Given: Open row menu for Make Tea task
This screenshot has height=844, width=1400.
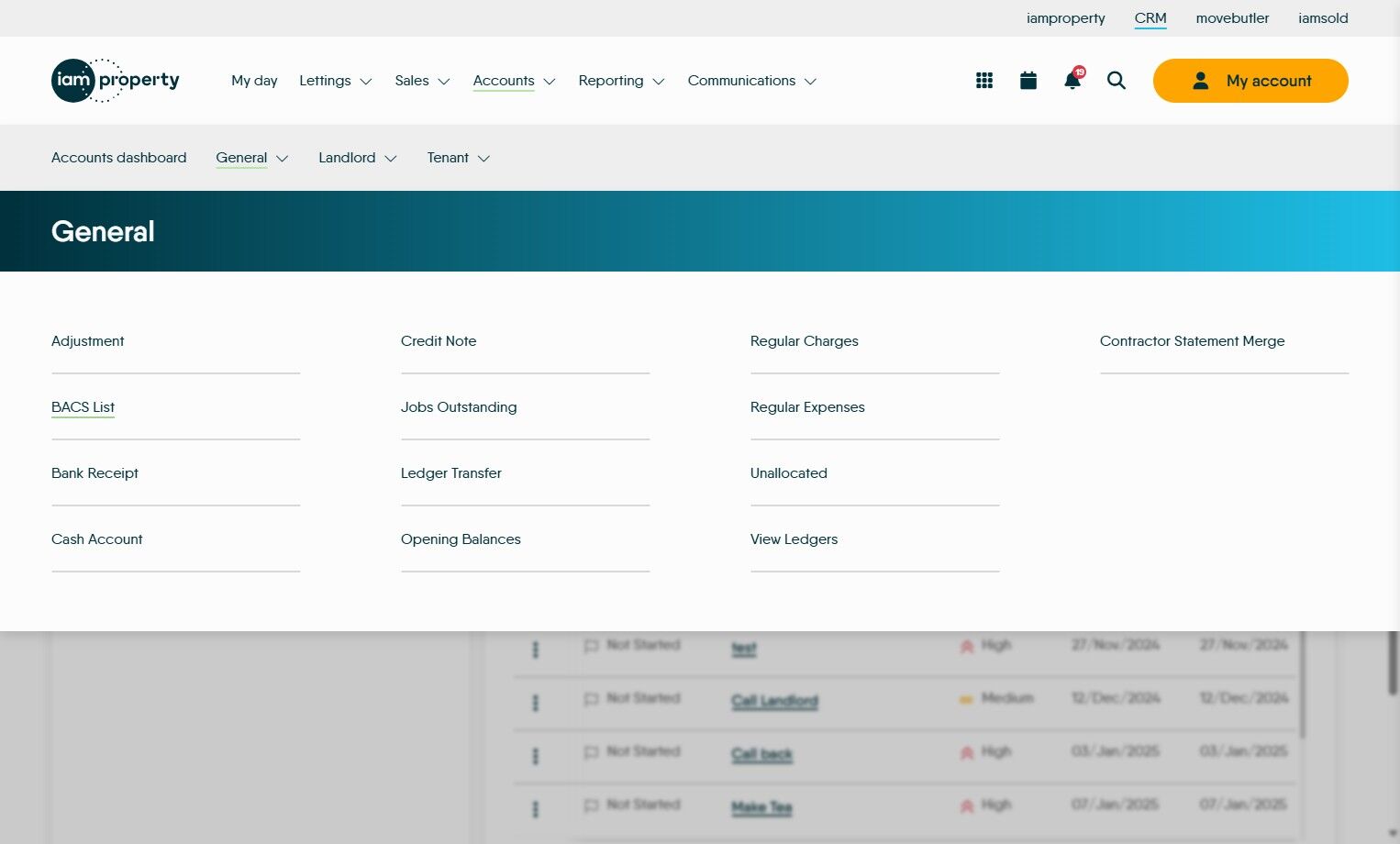Looking at the screenshot, I should click(536, 809).
